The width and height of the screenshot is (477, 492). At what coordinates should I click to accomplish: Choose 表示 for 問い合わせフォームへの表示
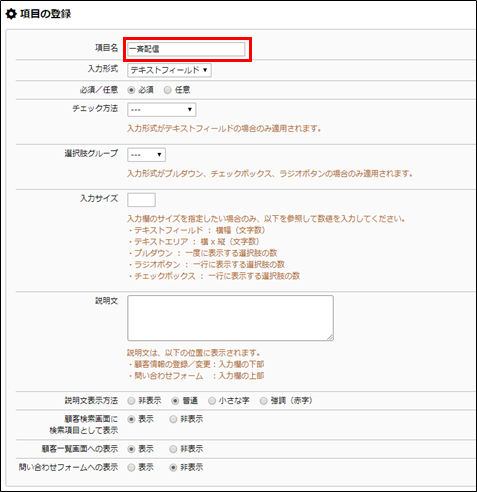pyautogui.click(x=131, y=468)
